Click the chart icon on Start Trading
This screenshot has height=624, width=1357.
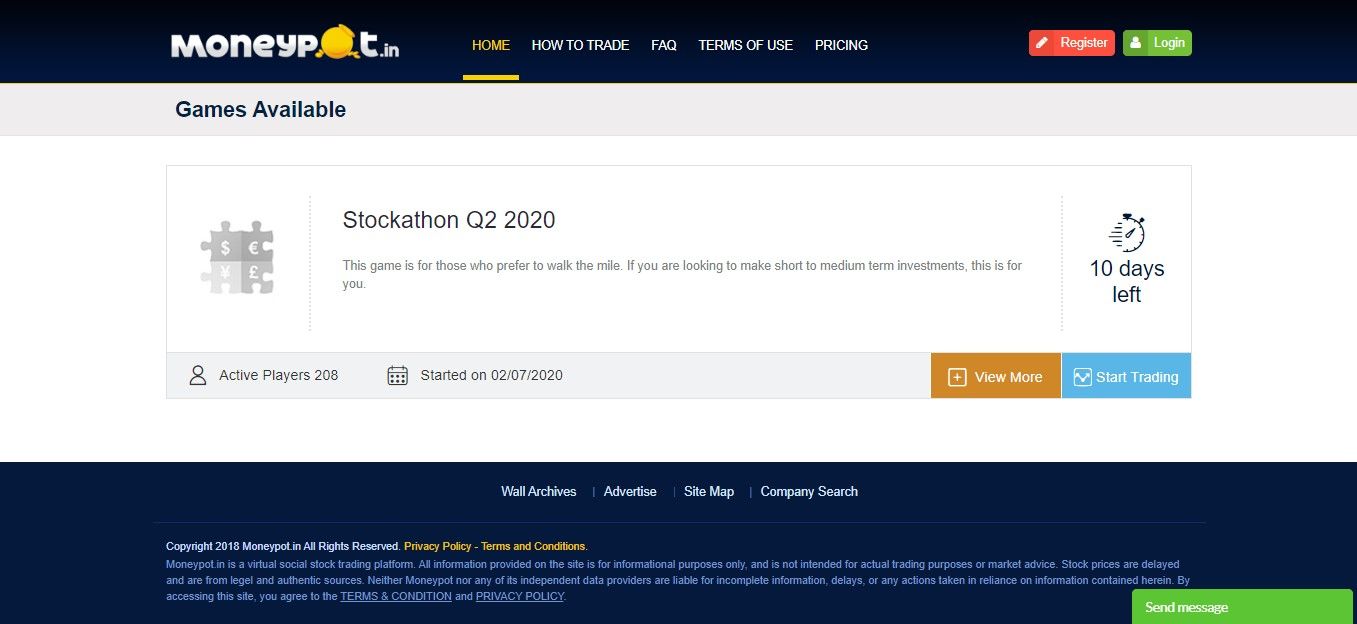coord(1082,377)
